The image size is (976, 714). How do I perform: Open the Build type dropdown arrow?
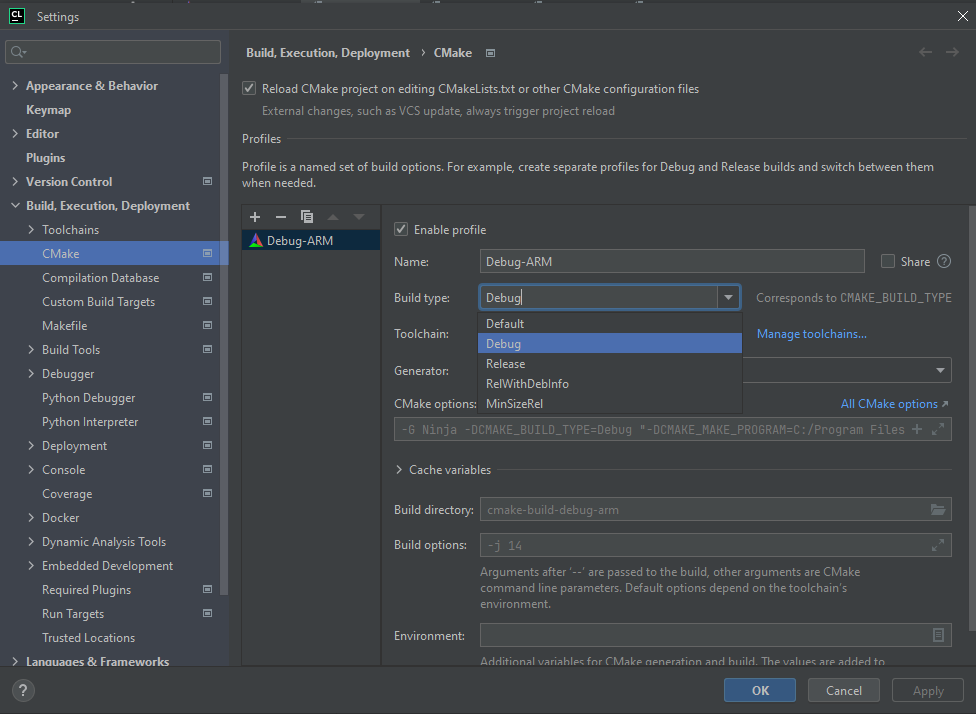pos(728,298)
